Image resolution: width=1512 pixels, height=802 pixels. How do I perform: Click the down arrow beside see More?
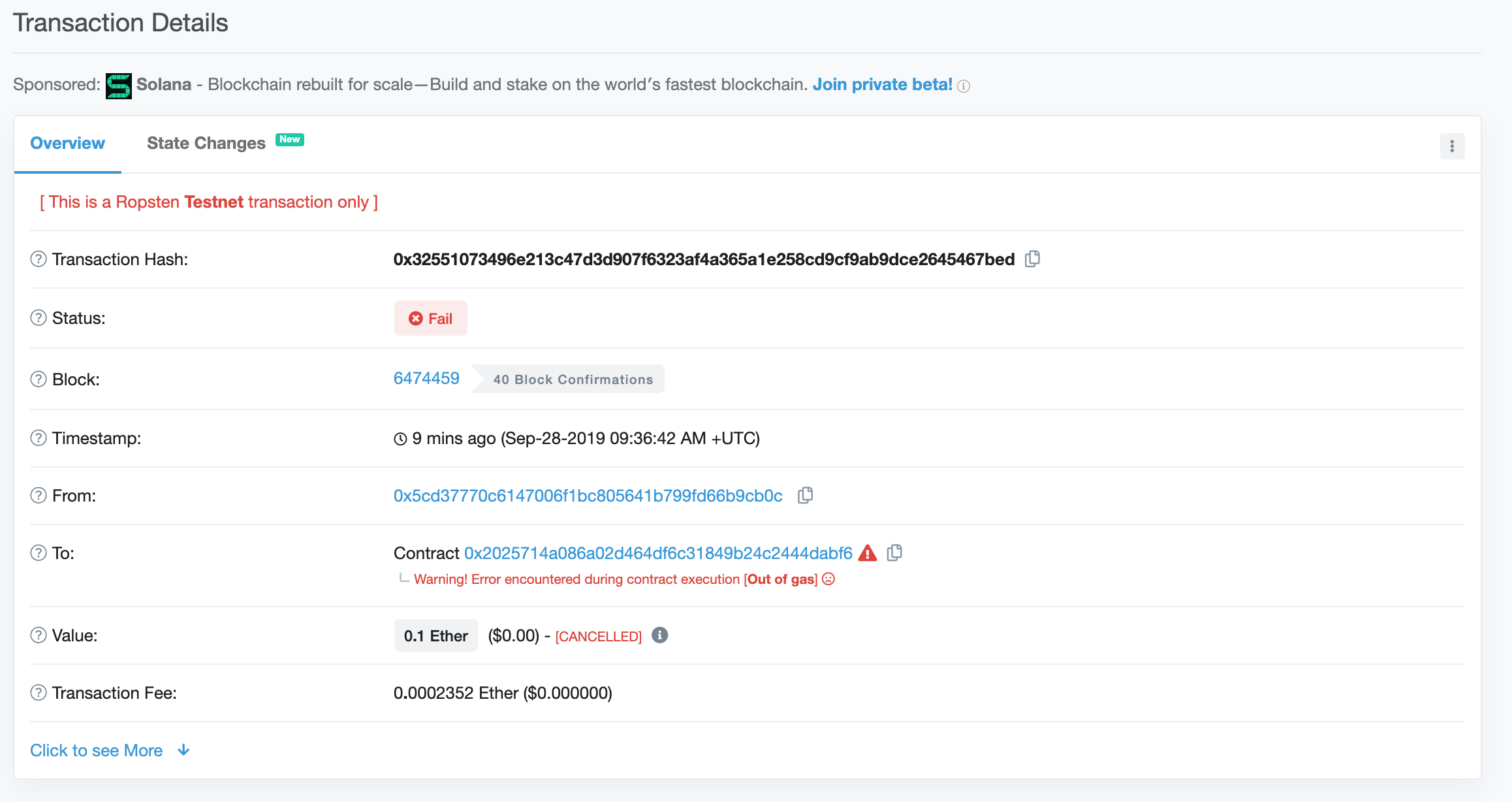tap(183, 750)
